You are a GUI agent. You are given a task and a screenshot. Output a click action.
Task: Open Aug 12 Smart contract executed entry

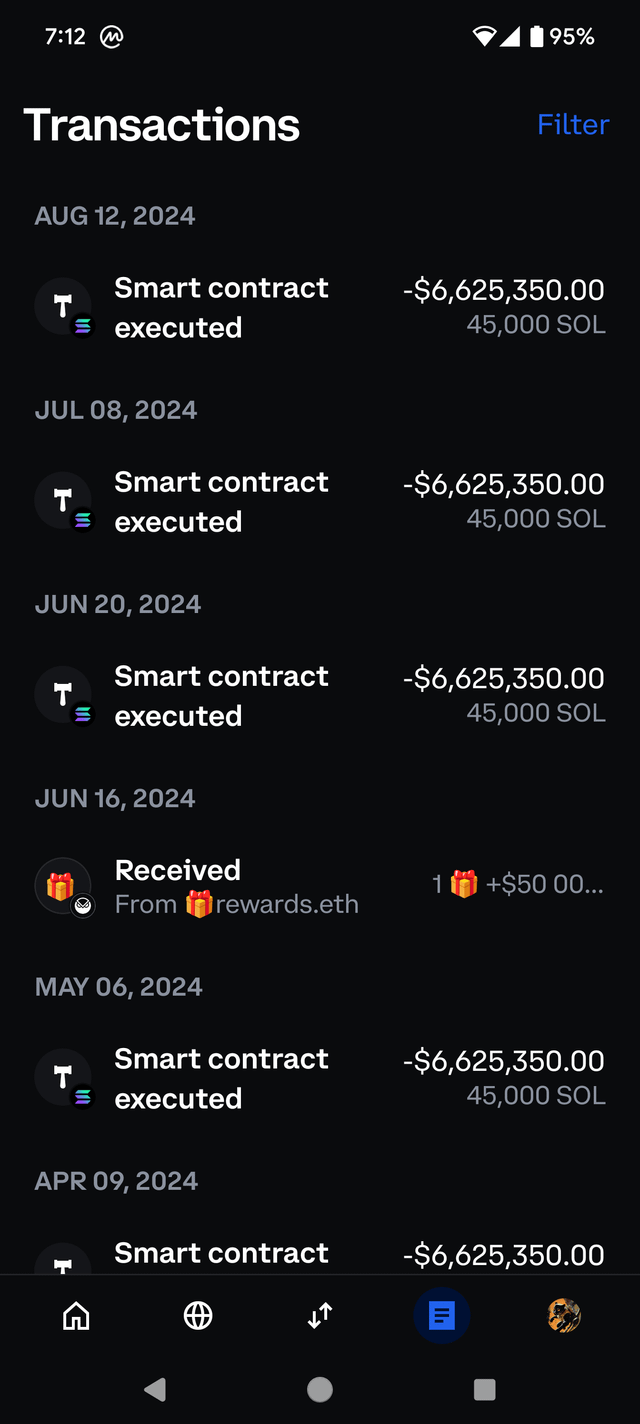(x=221, y=307)
